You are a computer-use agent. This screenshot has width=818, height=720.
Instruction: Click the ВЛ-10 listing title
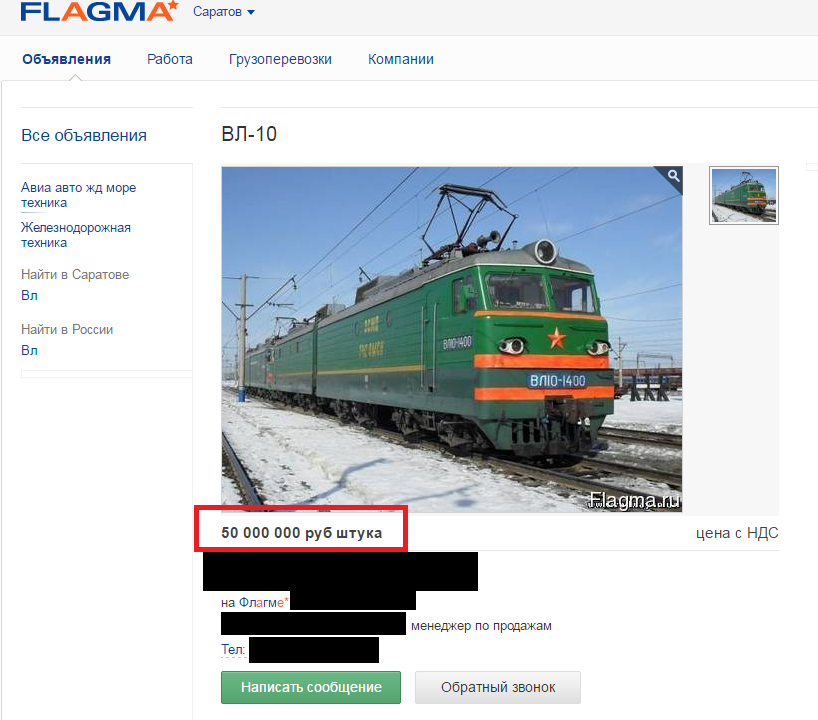point(249,134)
